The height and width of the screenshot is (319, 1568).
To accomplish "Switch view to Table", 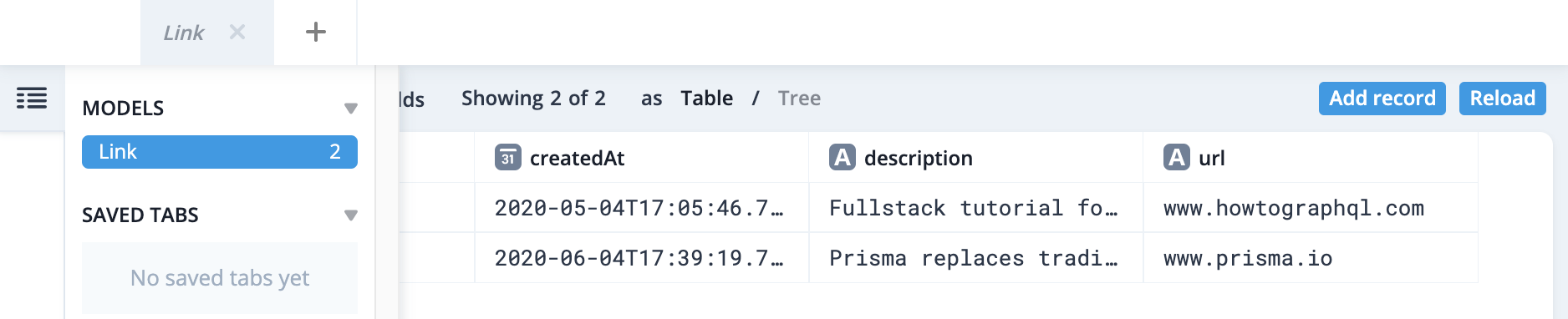I will (706, 99).
